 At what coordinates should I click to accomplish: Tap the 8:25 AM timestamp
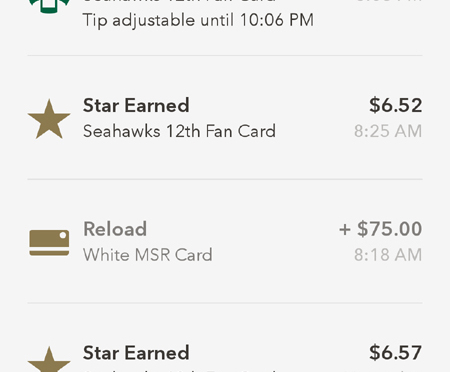[x=388, y=131]
